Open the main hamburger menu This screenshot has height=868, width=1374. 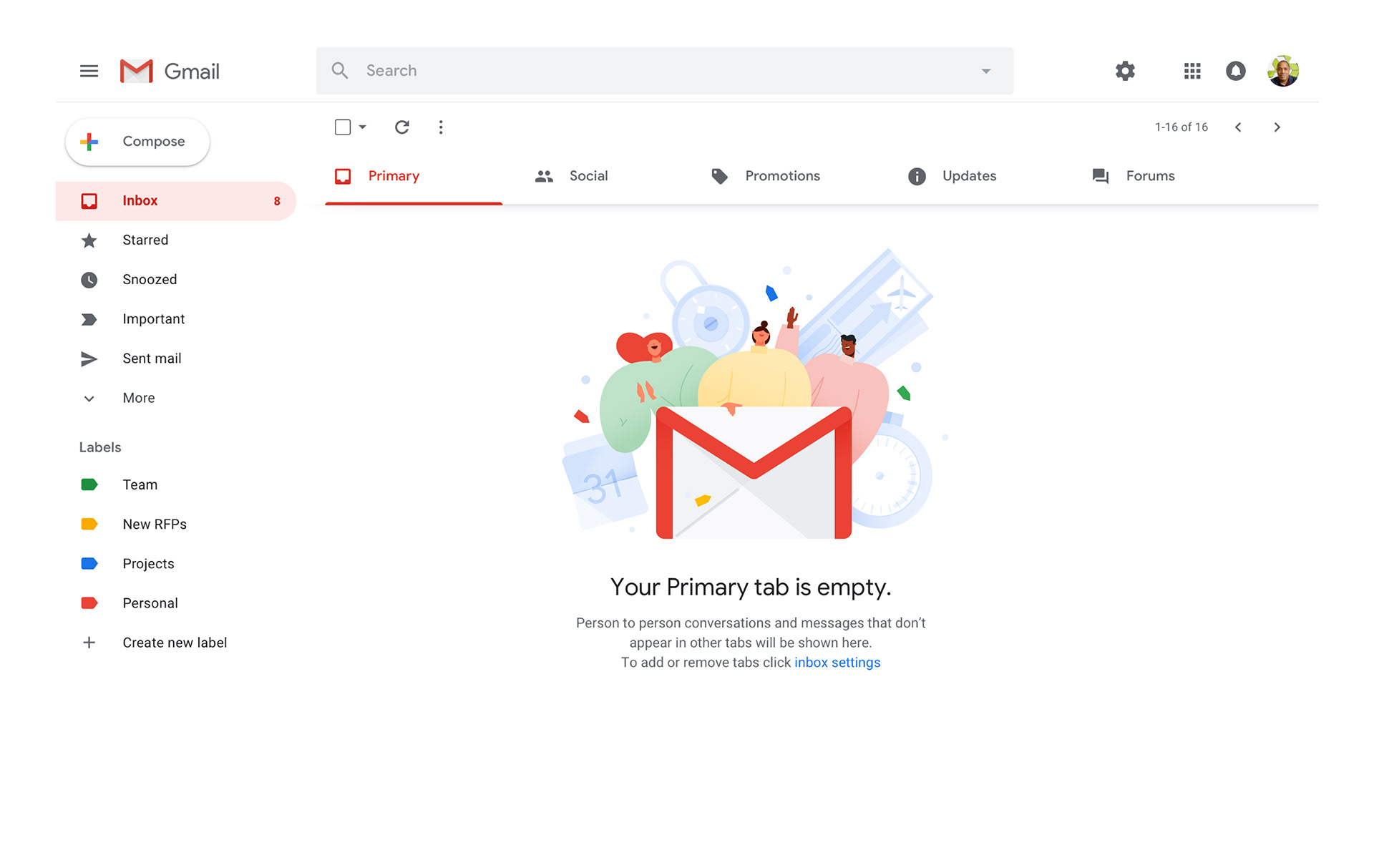click(x=89, y=71)
